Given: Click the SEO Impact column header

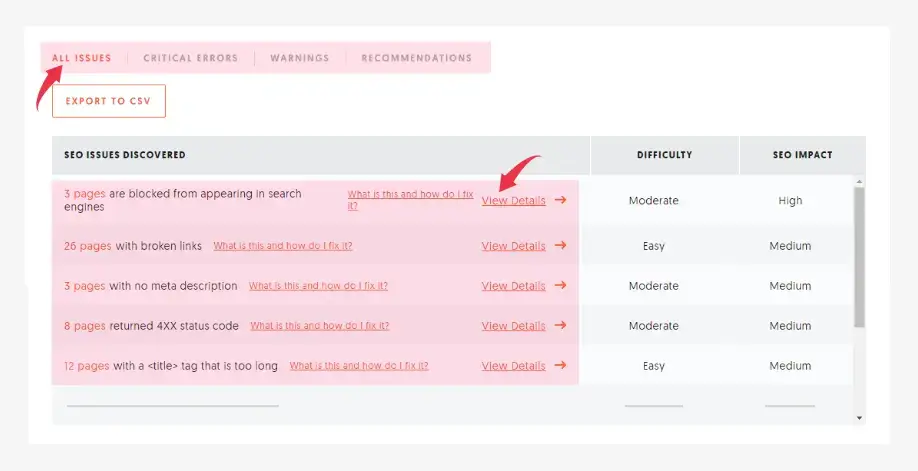Looking at the screenshot, I should pyautogui.click(x=802, y=155).
